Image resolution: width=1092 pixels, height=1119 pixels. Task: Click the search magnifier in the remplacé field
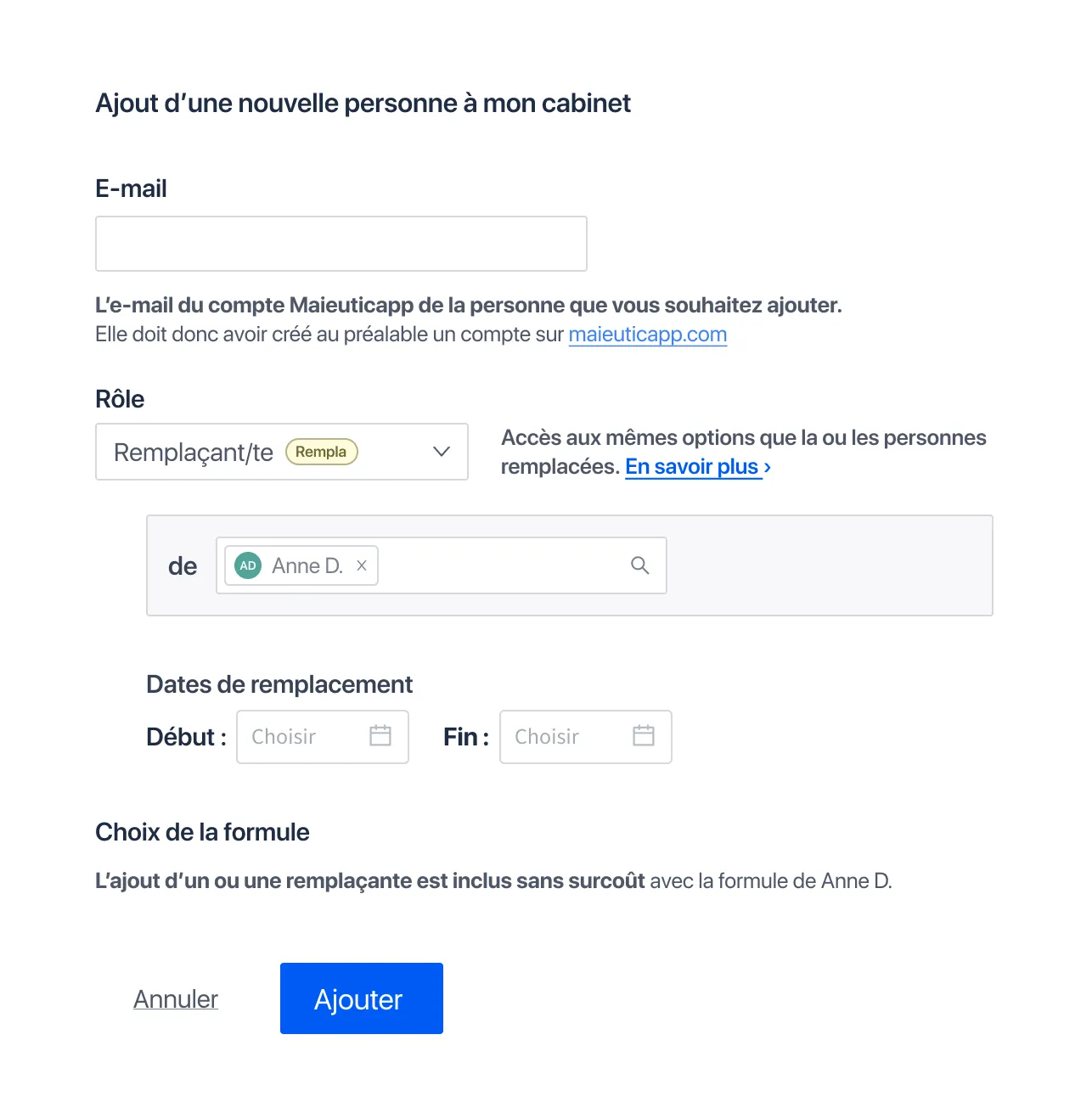pos(639,565)
